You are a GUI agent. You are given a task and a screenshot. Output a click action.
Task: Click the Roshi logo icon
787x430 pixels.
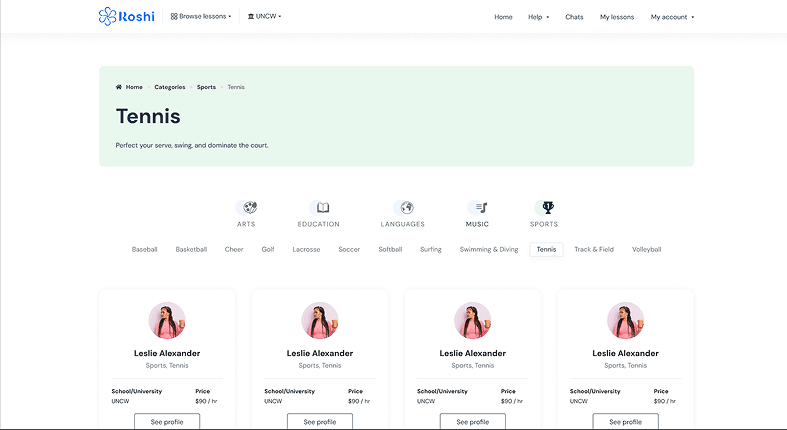click(x=108, y=16)
